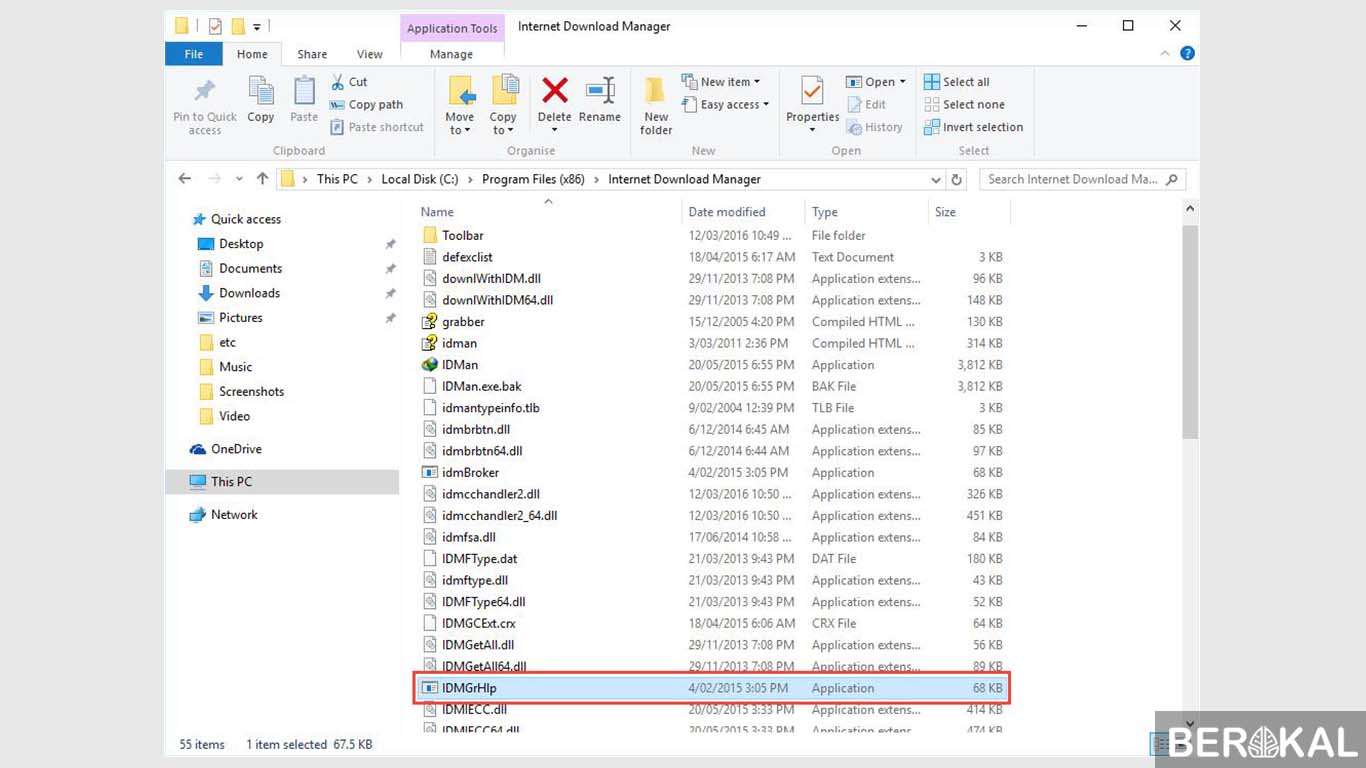Select the IDMan.exe.bak file

482,386
